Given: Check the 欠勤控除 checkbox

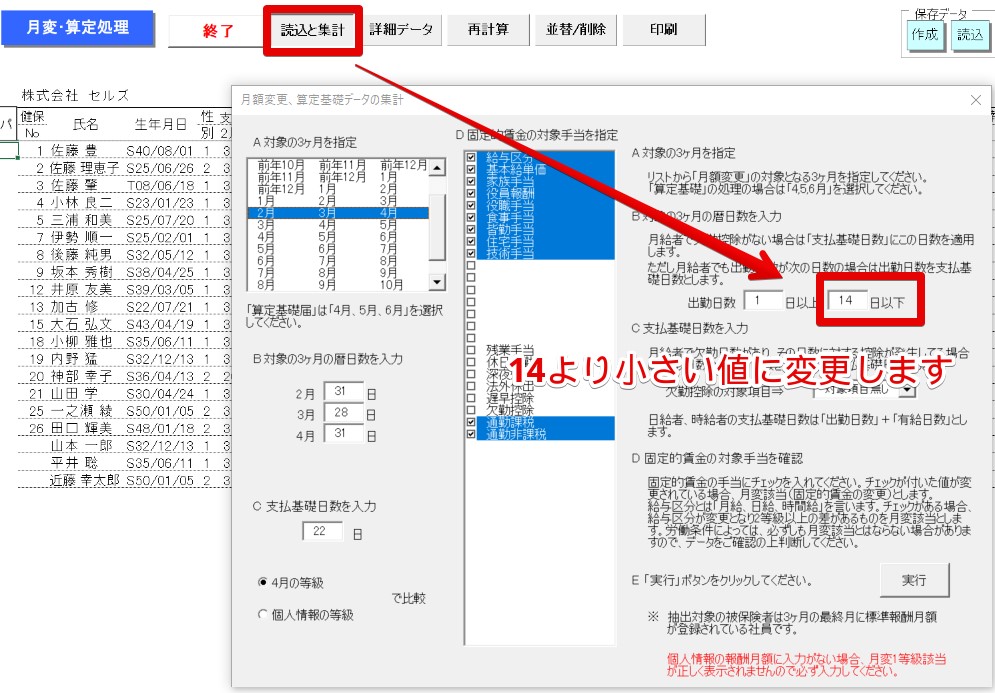Looking at the screenshot, I should click(x=471, y=410).
